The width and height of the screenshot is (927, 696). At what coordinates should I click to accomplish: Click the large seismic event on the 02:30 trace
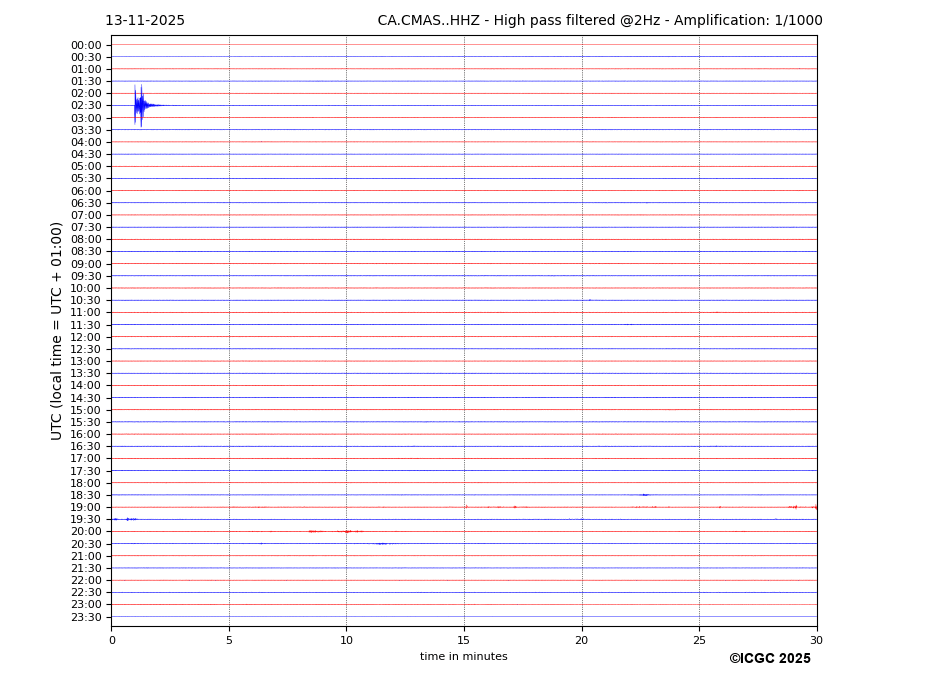tap(140, 105)
